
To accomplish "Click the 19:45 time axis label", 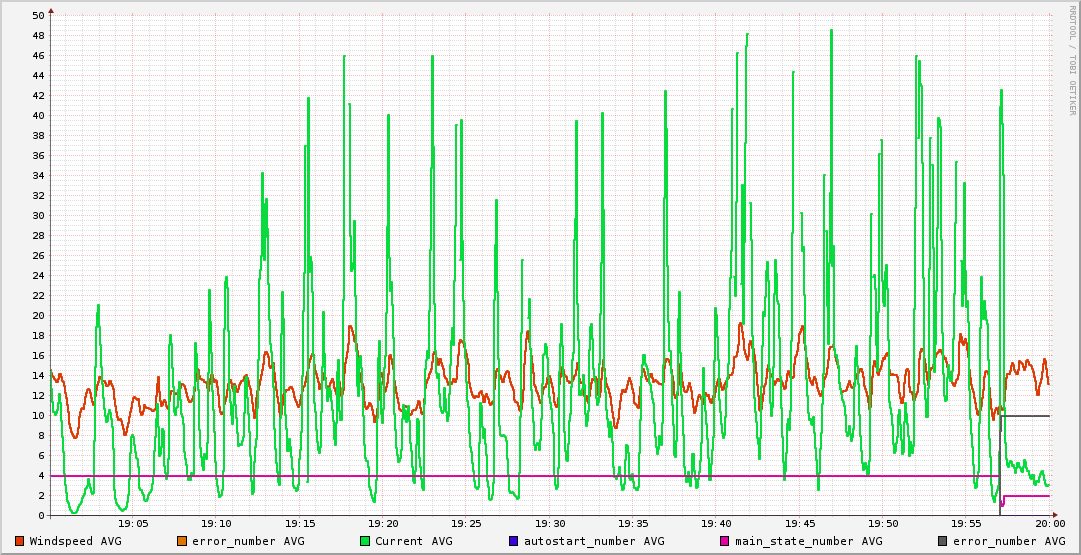I will [x=800, y=523].
